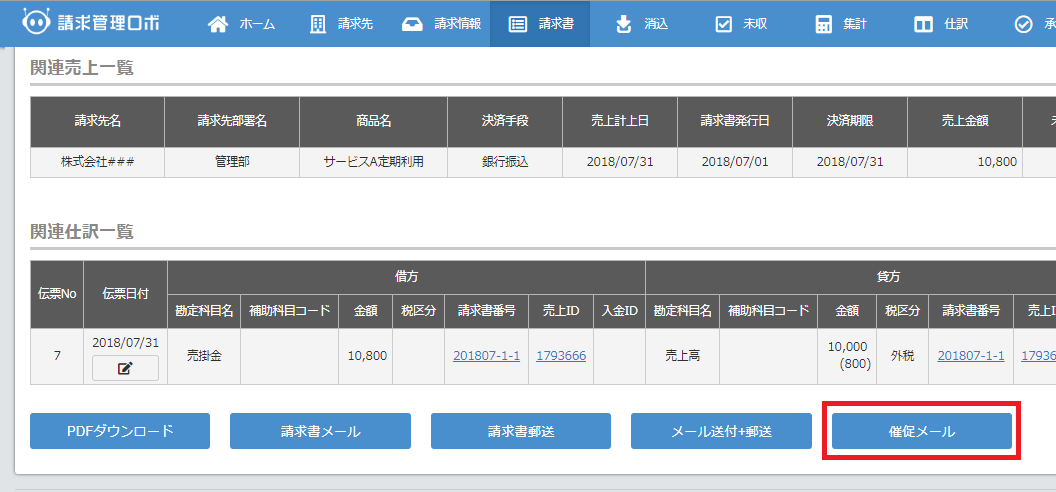Click the circled checkmark icon in navbar
The height and width of the screenshot is (492, 1056).
click(x=1023, y=24)
